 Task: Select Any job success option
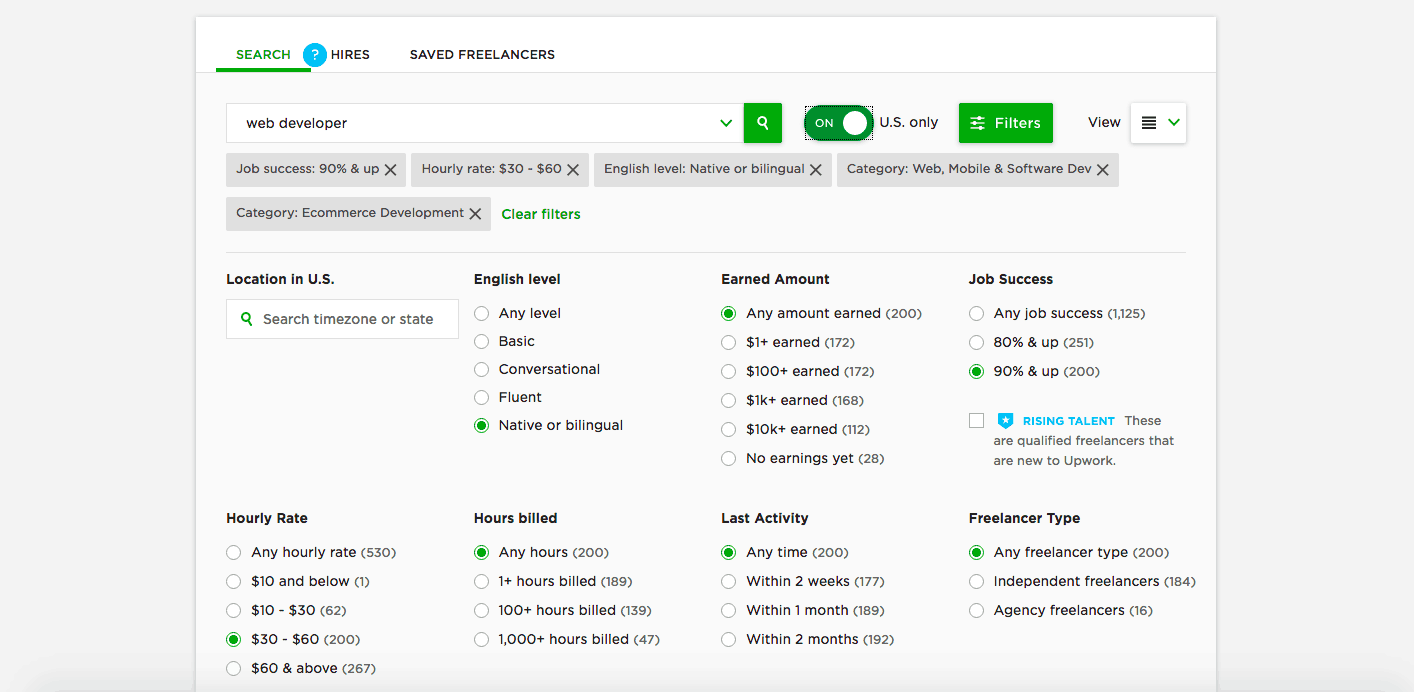(x=977, y=313)
